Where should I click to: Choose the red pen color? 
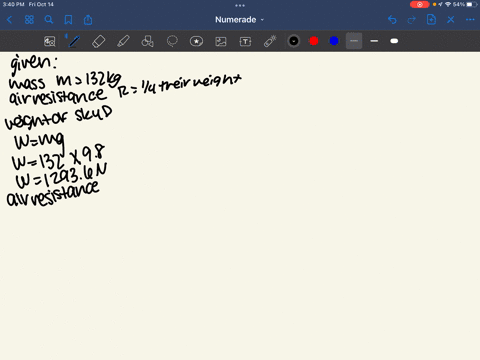[314, 41]
